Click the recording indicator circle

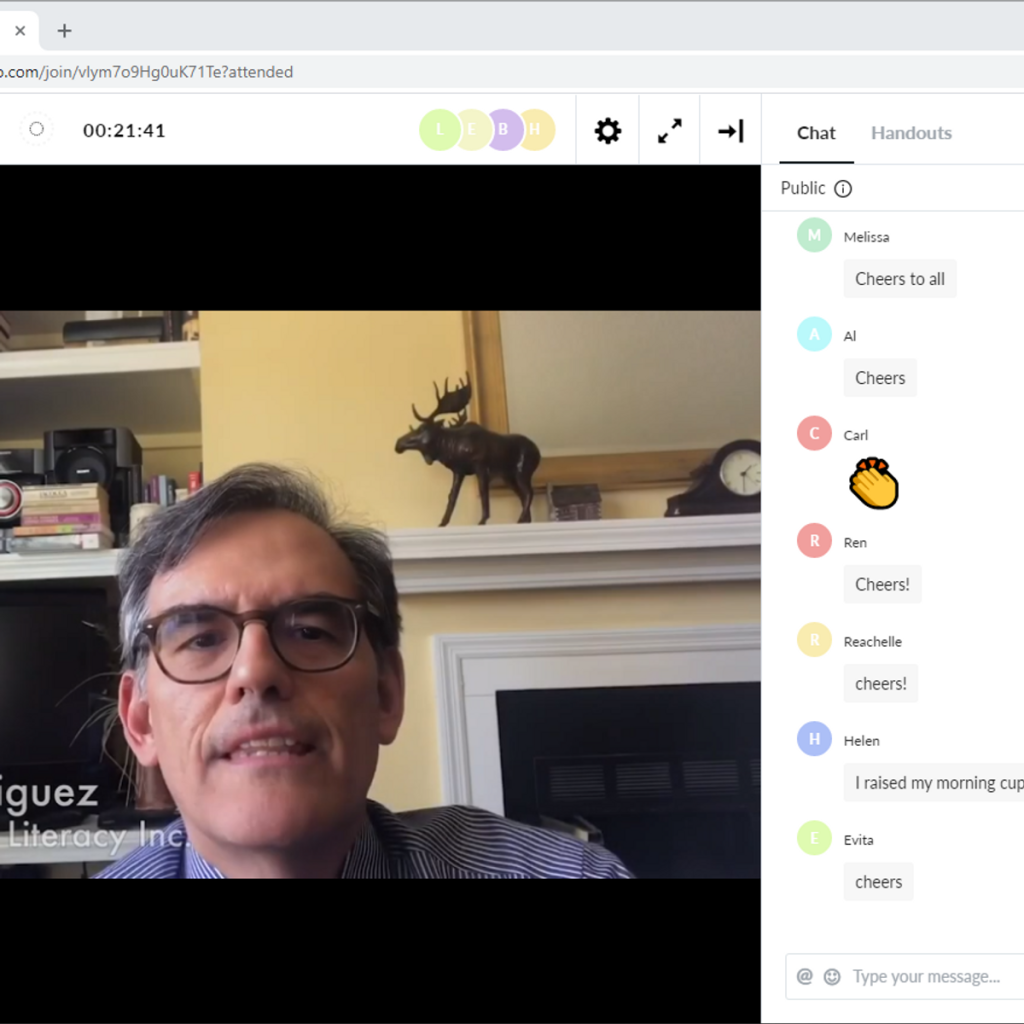37,129
